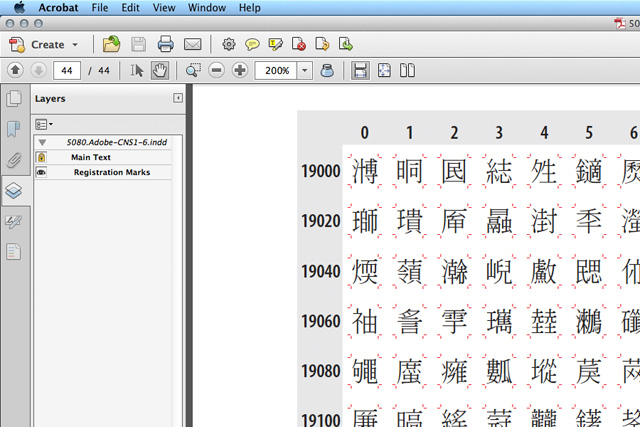Viewport: 640px width, 427px height.
Task: Click the Print icon in toolbar
Action: [x=165, y=44]
